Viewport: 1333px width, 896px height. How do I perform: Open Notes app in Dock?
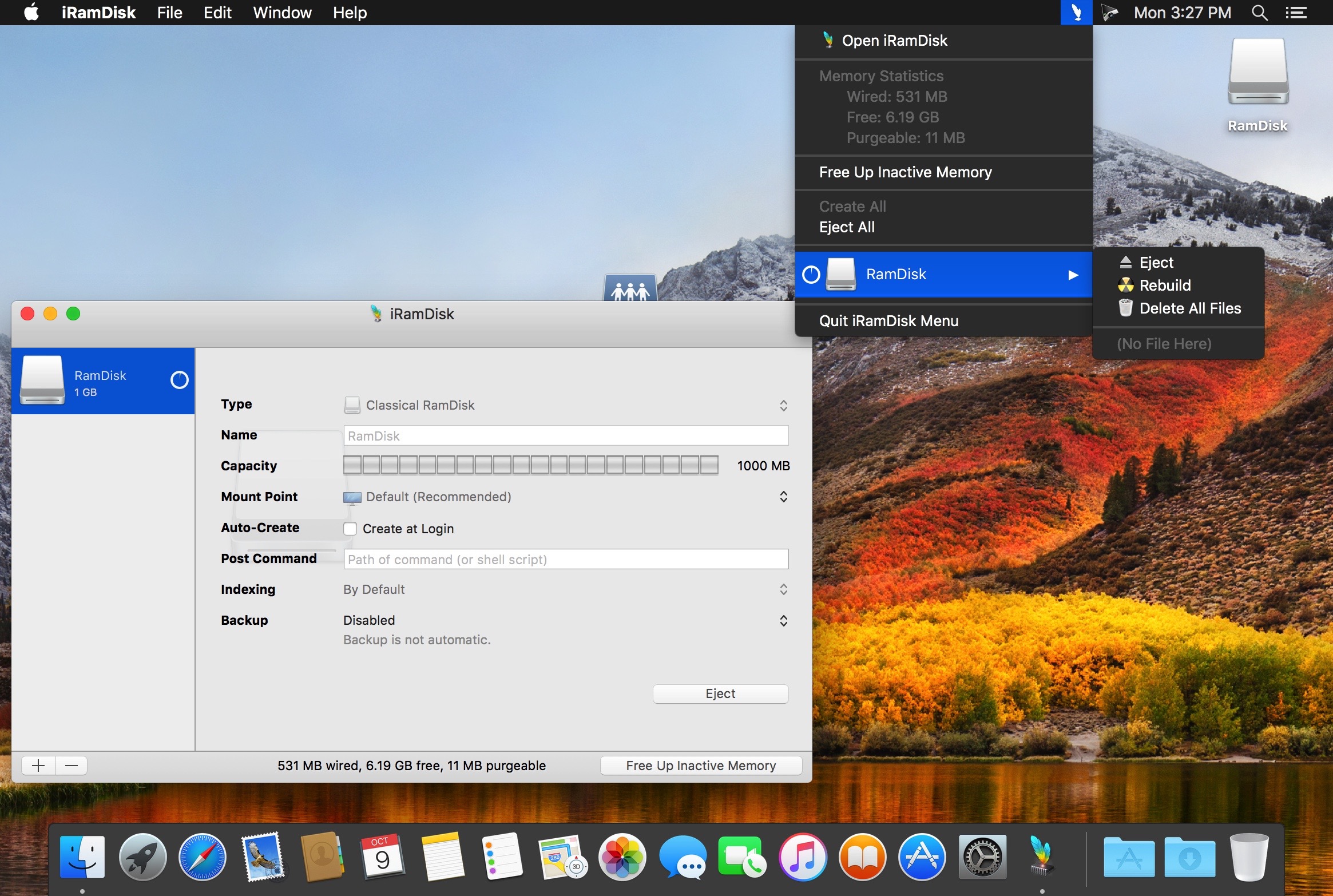point(442,857)
